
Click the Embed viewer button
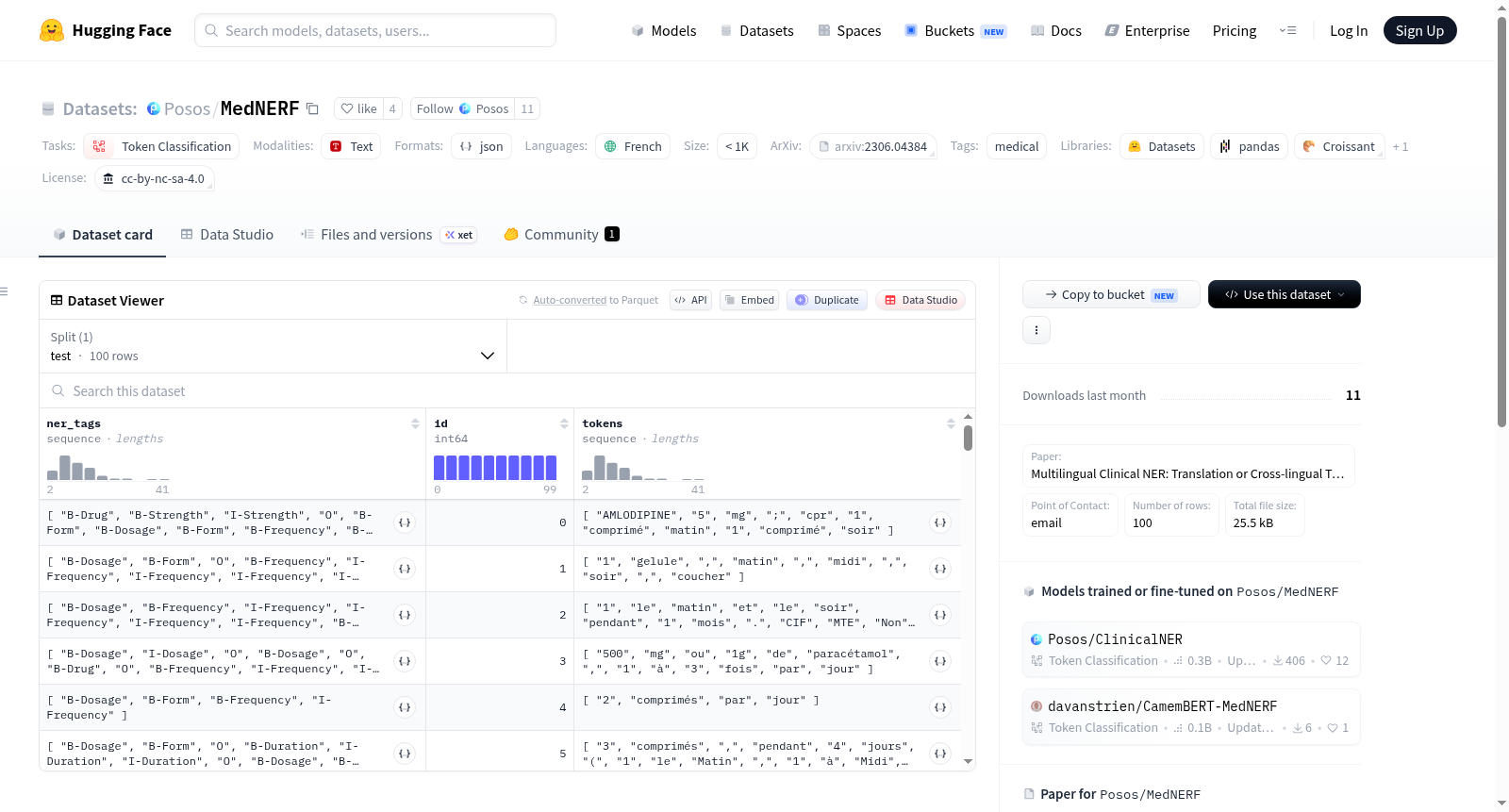tap(749, 300)
